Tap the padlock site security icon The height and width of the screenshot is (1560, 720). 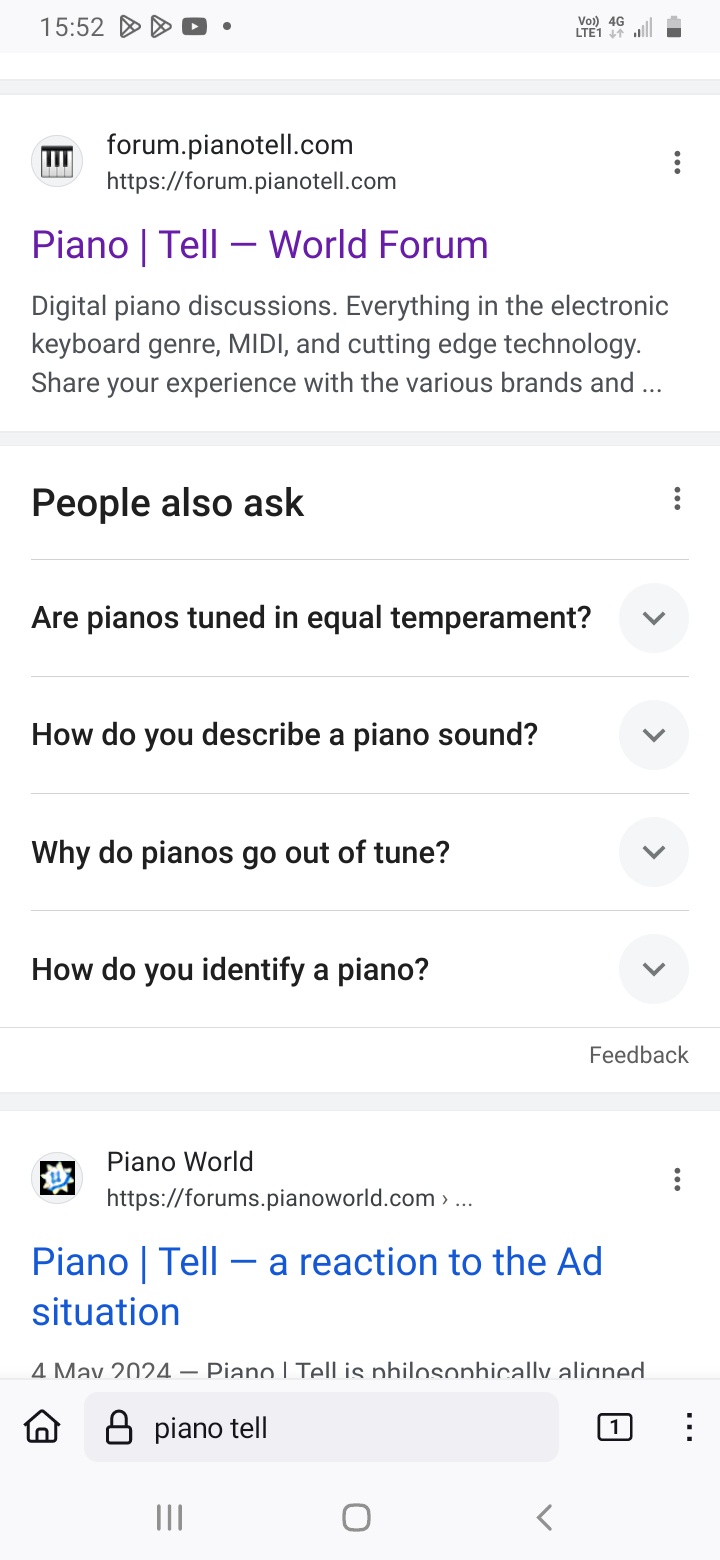(x=119, y=1428)
